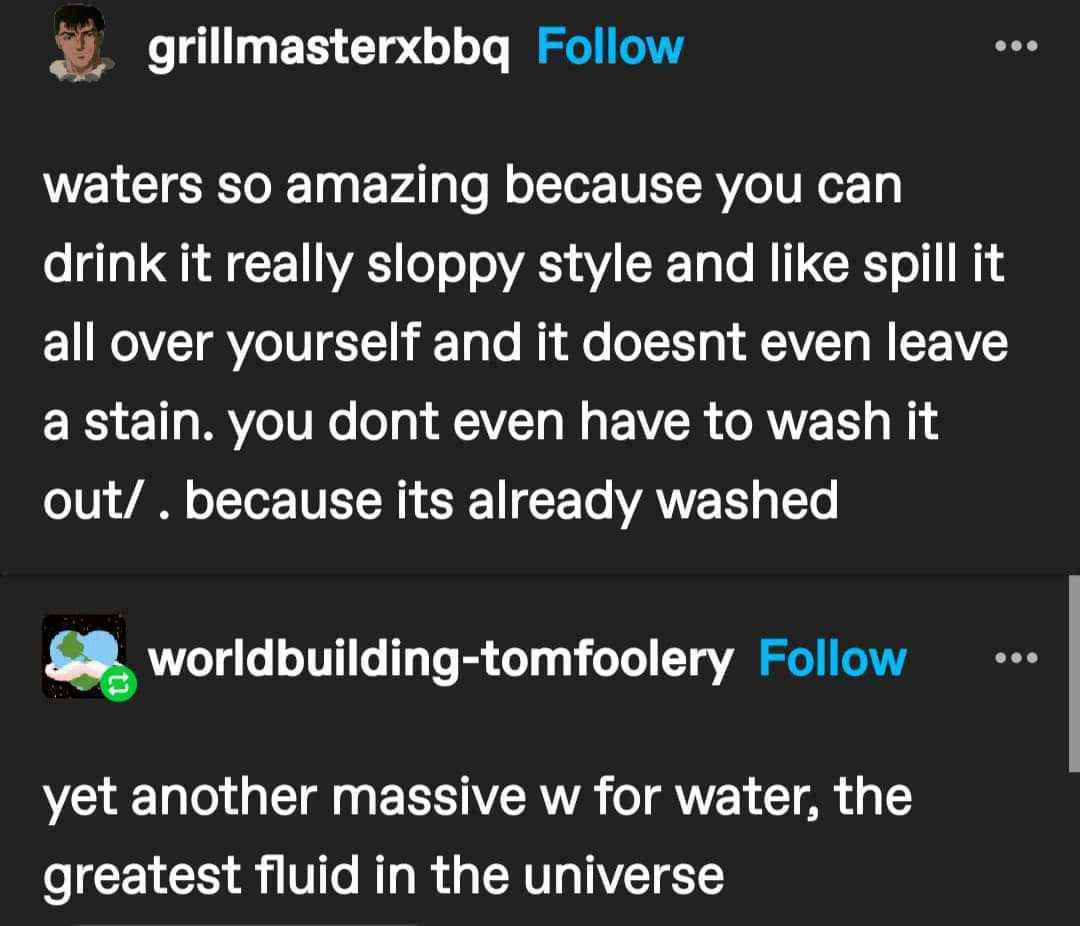The width and height of the screenshot is (1080, 926).
Task: Click the gray scrollbar on right edge
Action: pyautogui.click(x=1074, y=673)
